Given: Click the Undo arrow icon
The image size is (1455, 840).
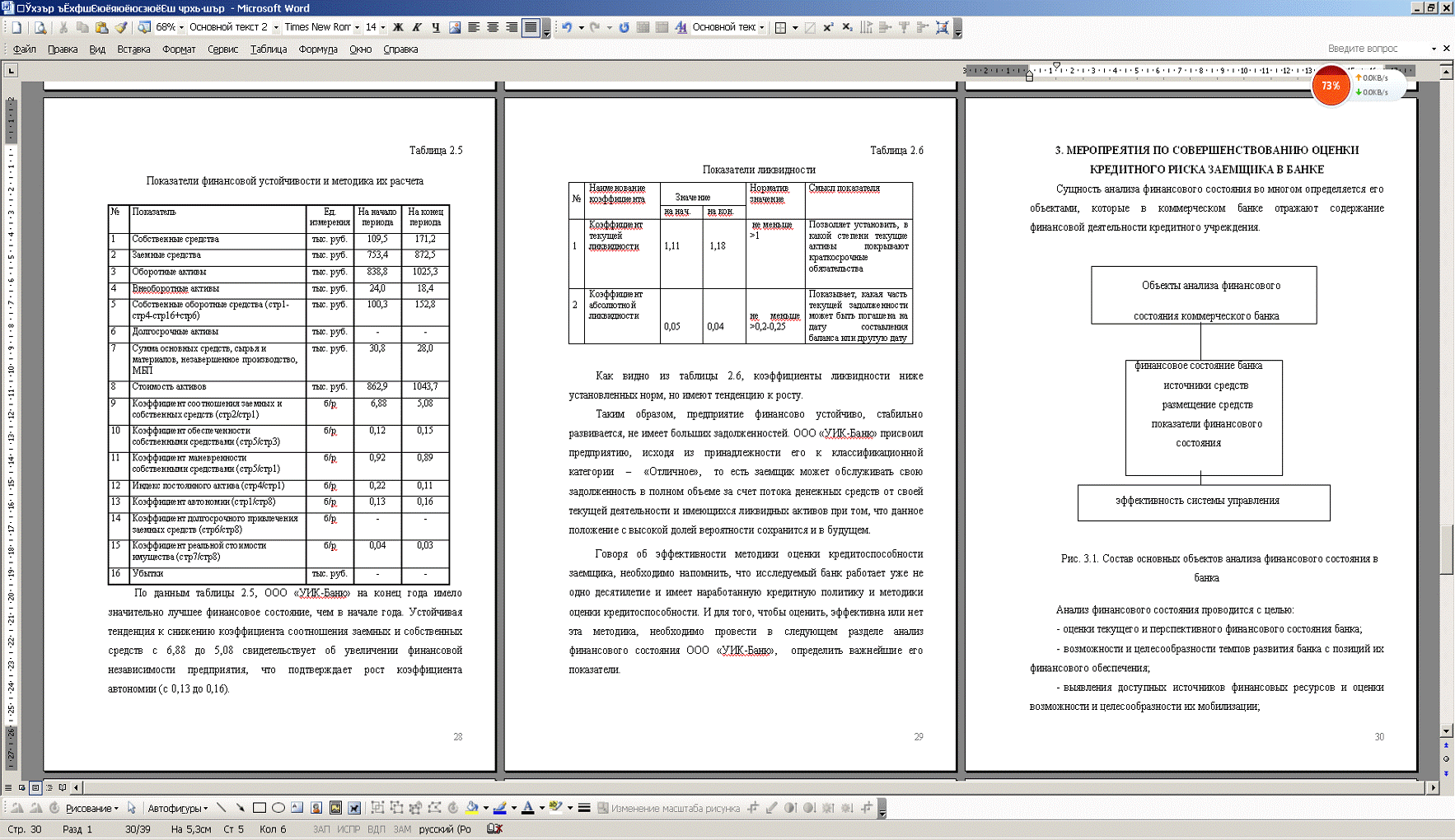Looking at the screenshot, I should (567, 27).
